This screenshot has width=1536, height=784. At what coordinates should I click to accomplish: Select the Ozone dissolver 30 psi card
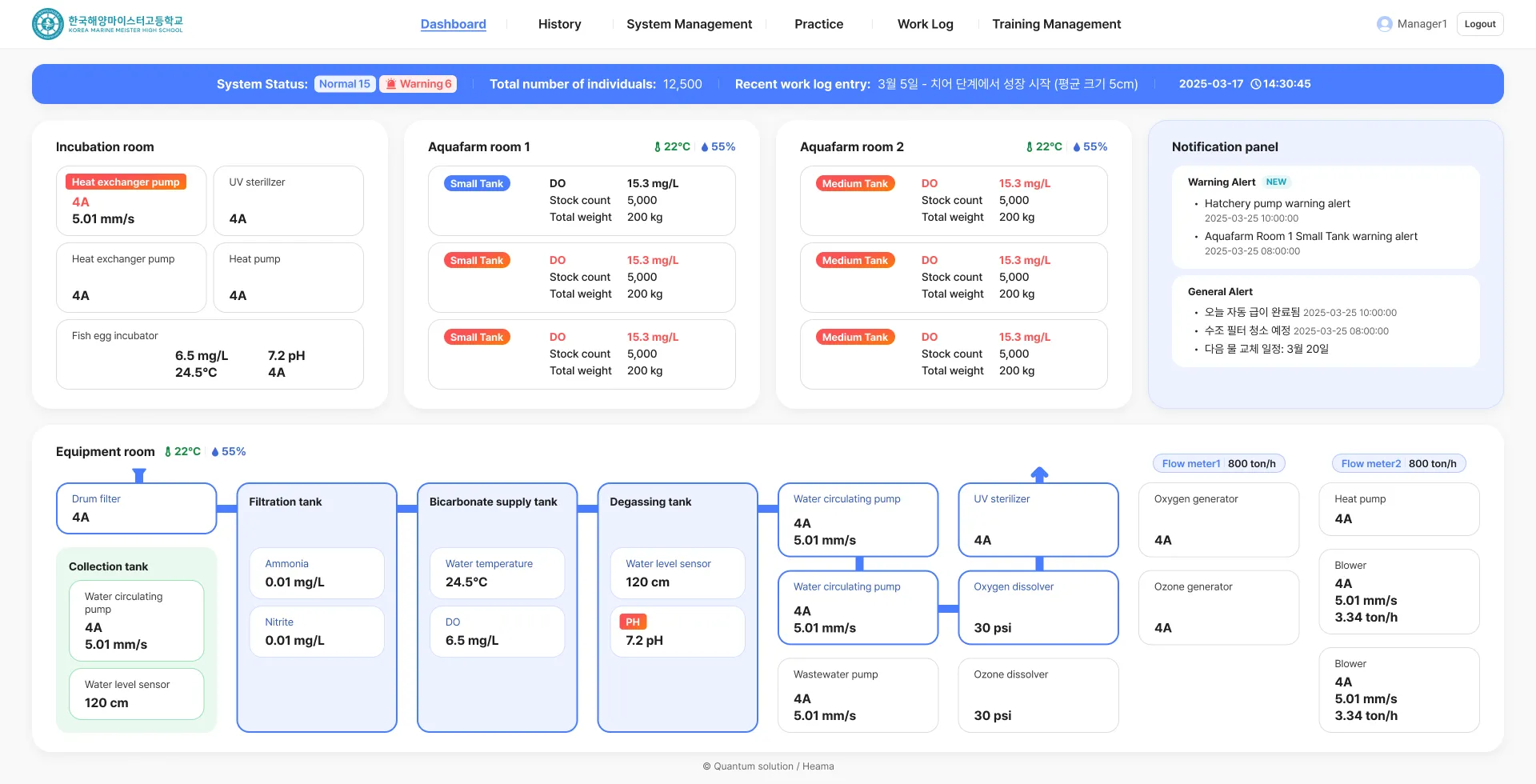[x=1038, y=695]
